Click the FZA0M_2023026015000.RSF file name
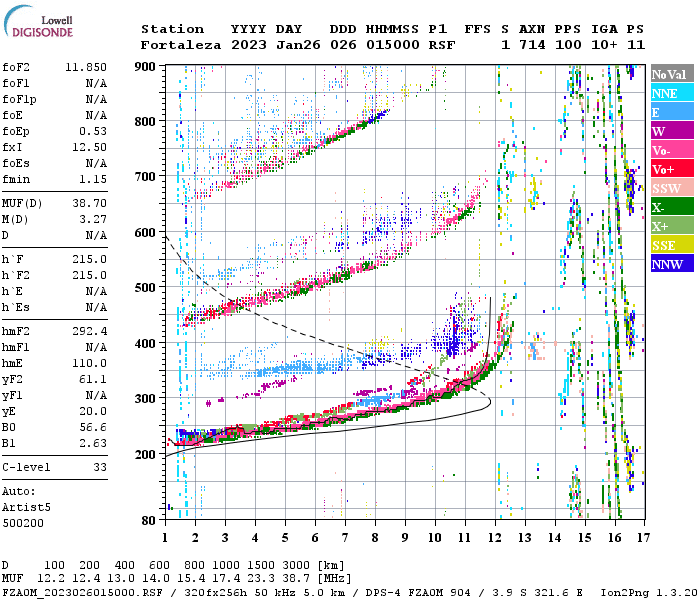This screenshot has width=700, height=600. [82, 593]
